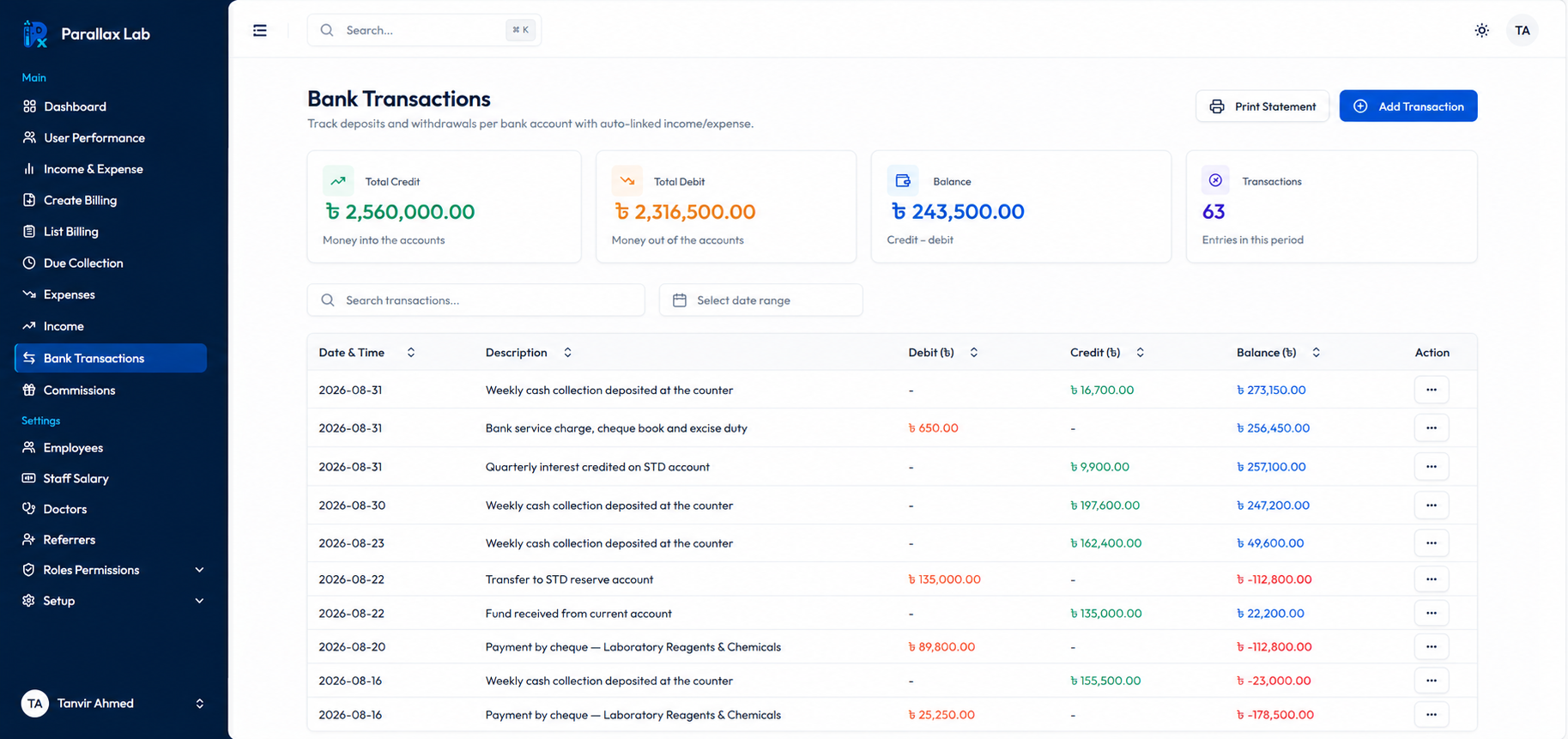Open Income & Expense page
This screenshot has height=739, width=1568.
(x=111, y=169)
